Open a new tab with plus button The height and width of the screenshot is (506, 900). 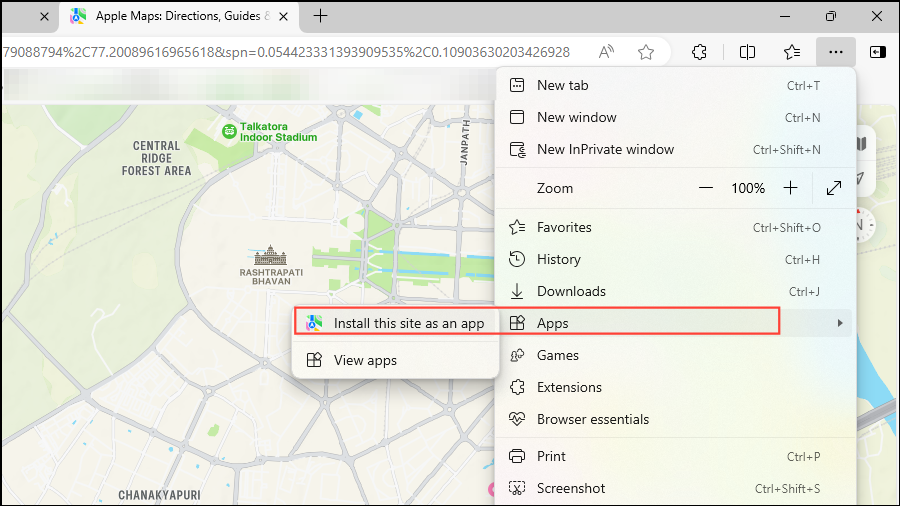[320, 16]
